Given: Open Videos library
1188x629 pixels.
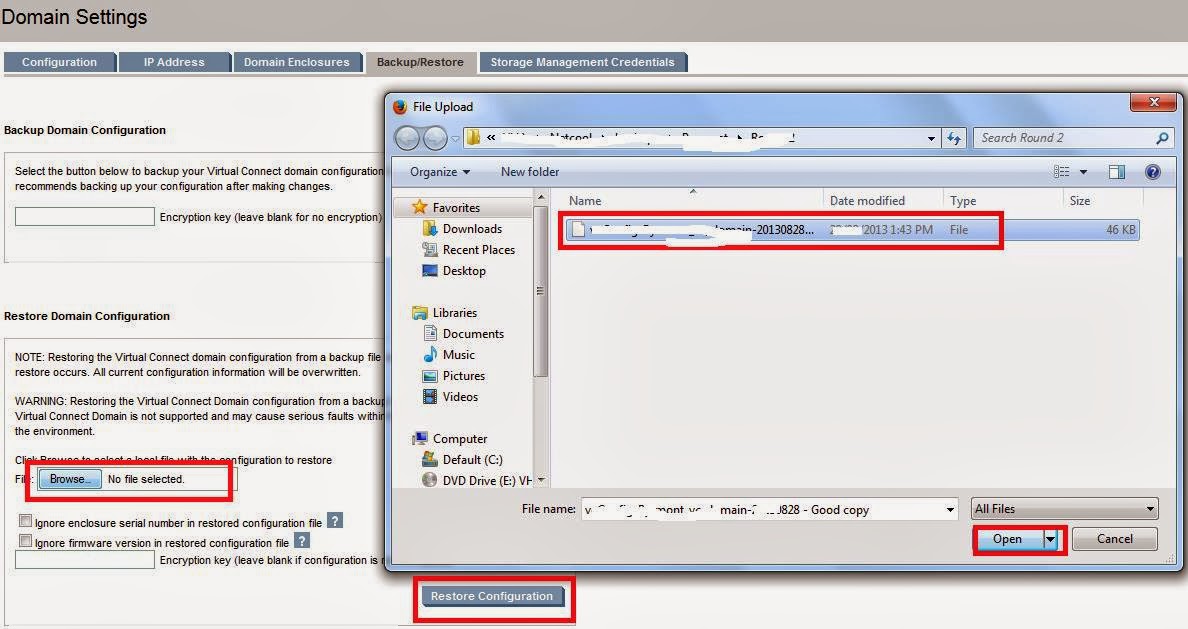Looking at the screenshot, I should click(459, 397).
